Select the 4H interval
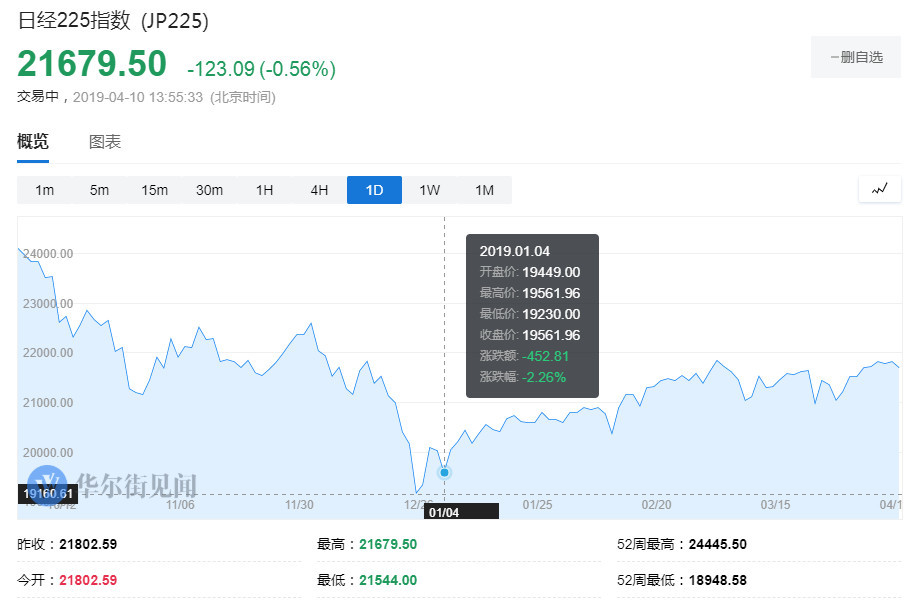This screenshot has width=911, height=602. pos(319,190)
